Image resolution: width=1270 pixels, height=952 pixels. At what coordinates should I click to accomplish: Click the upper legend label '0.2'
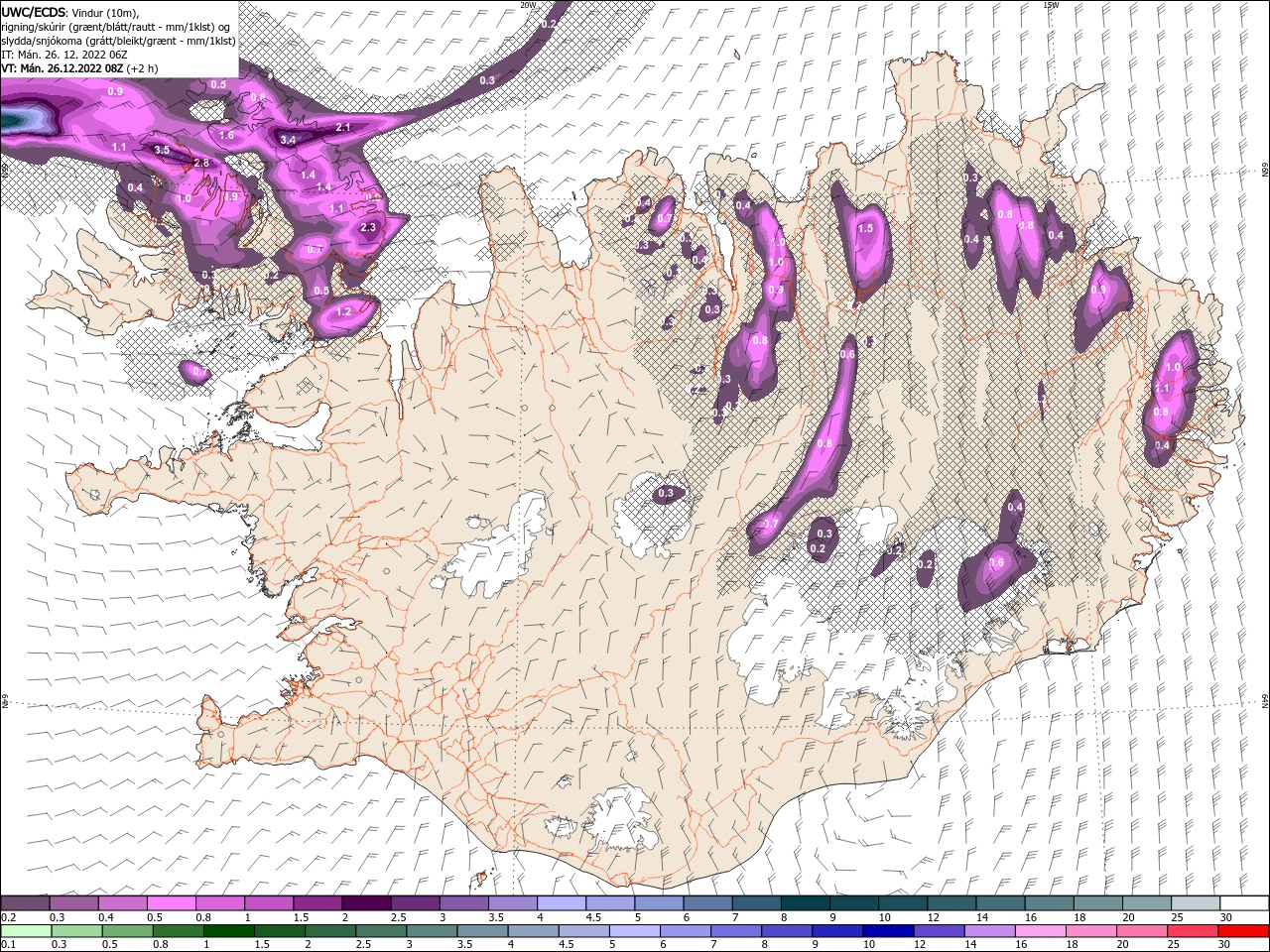(8, 917)
